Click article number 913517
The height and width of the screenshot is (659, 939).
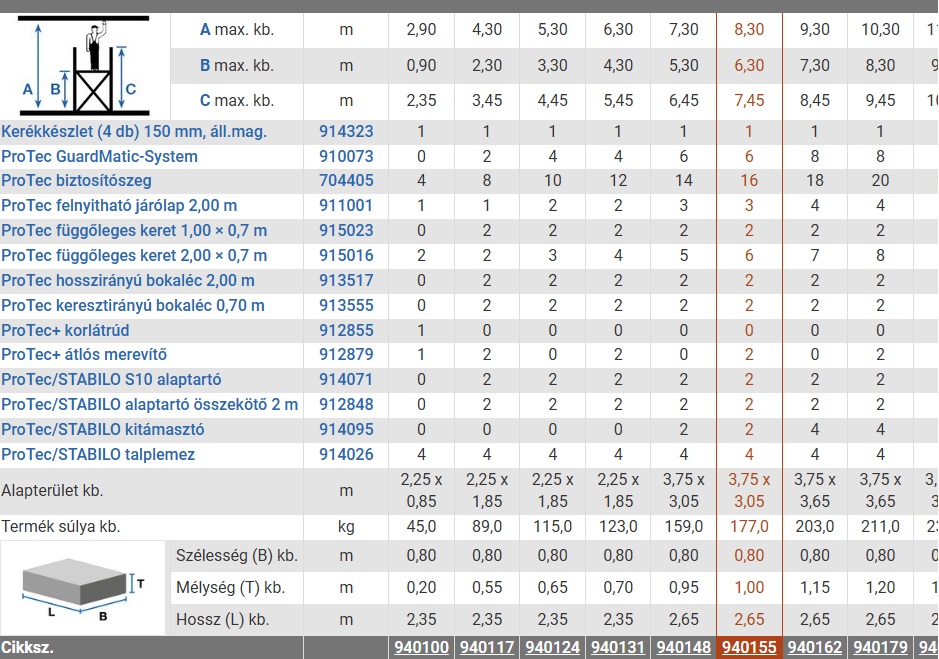[346, 280]
